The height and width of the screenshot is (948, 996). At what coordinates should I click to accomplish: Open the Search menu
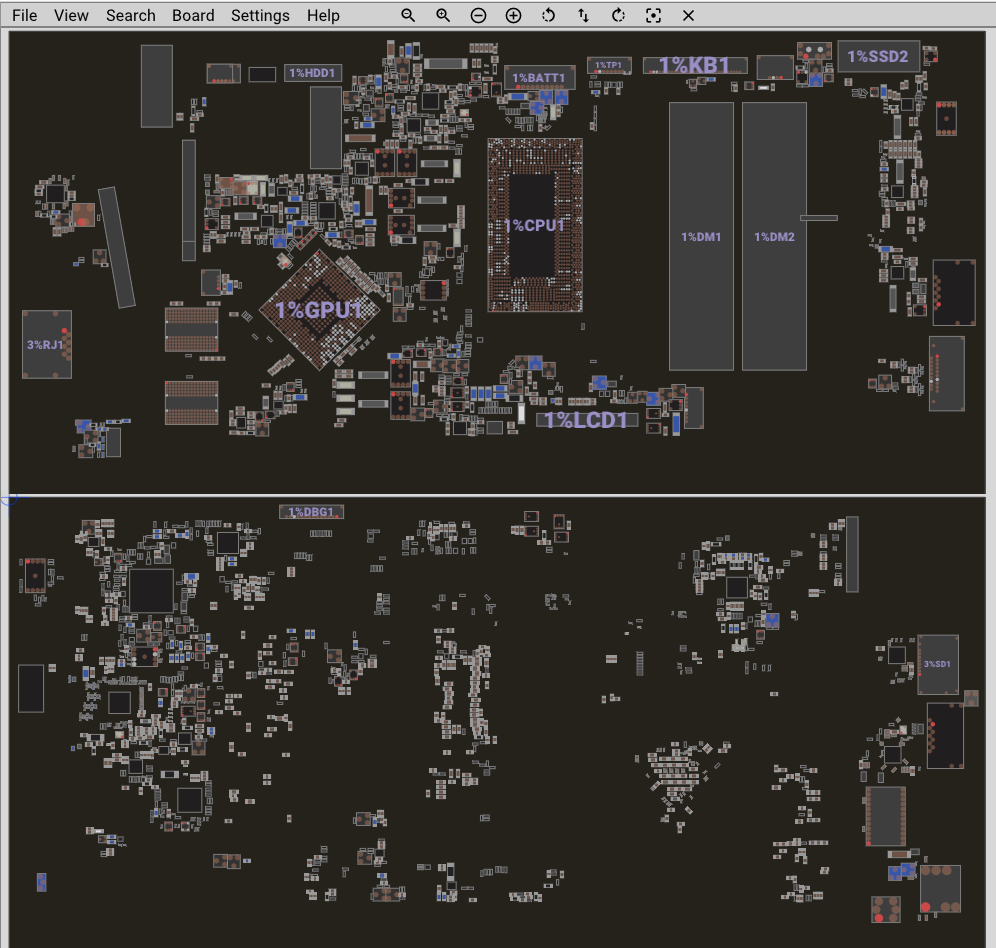[131, 16]
